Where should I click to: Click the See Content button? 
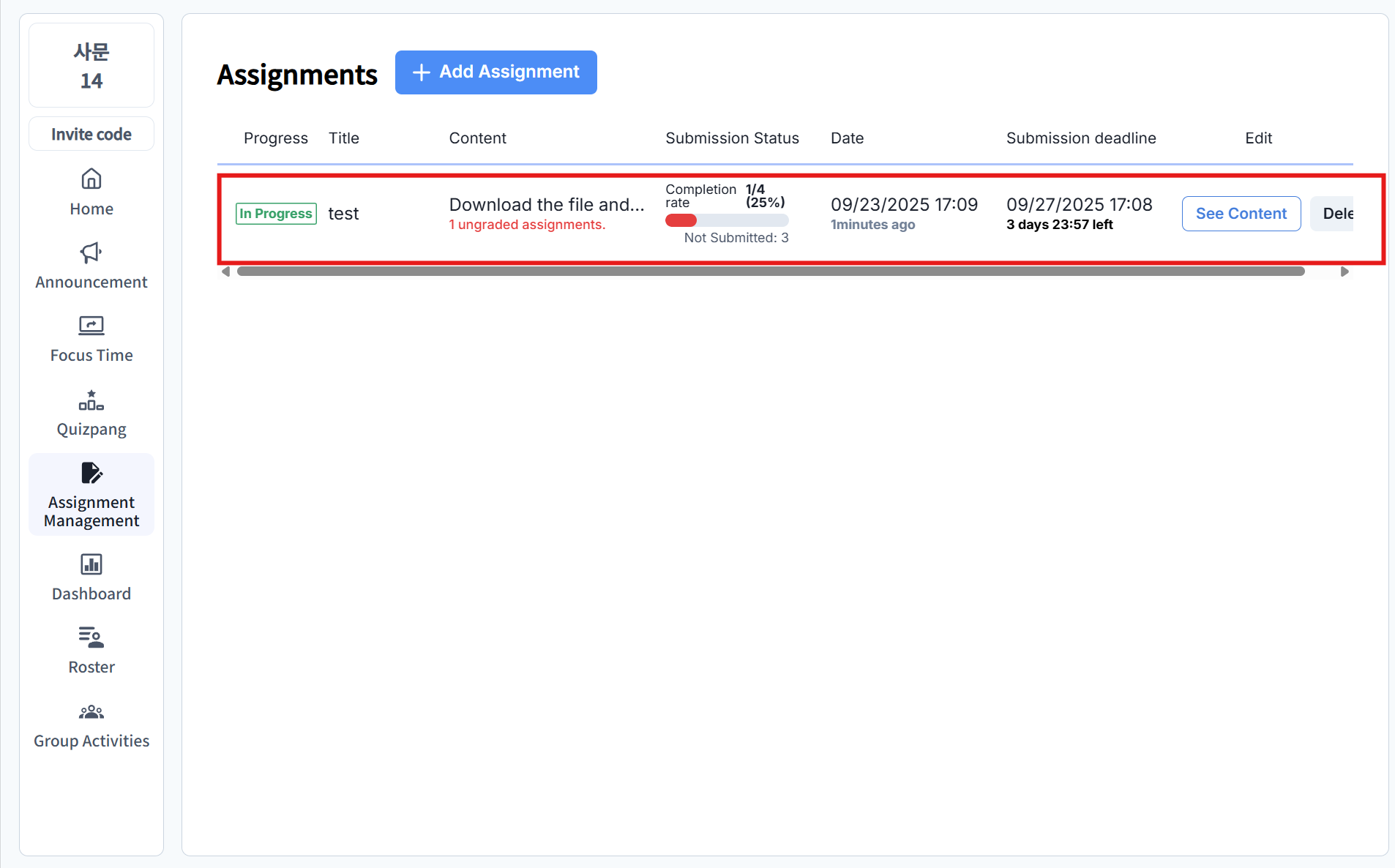click(1241, 214)
